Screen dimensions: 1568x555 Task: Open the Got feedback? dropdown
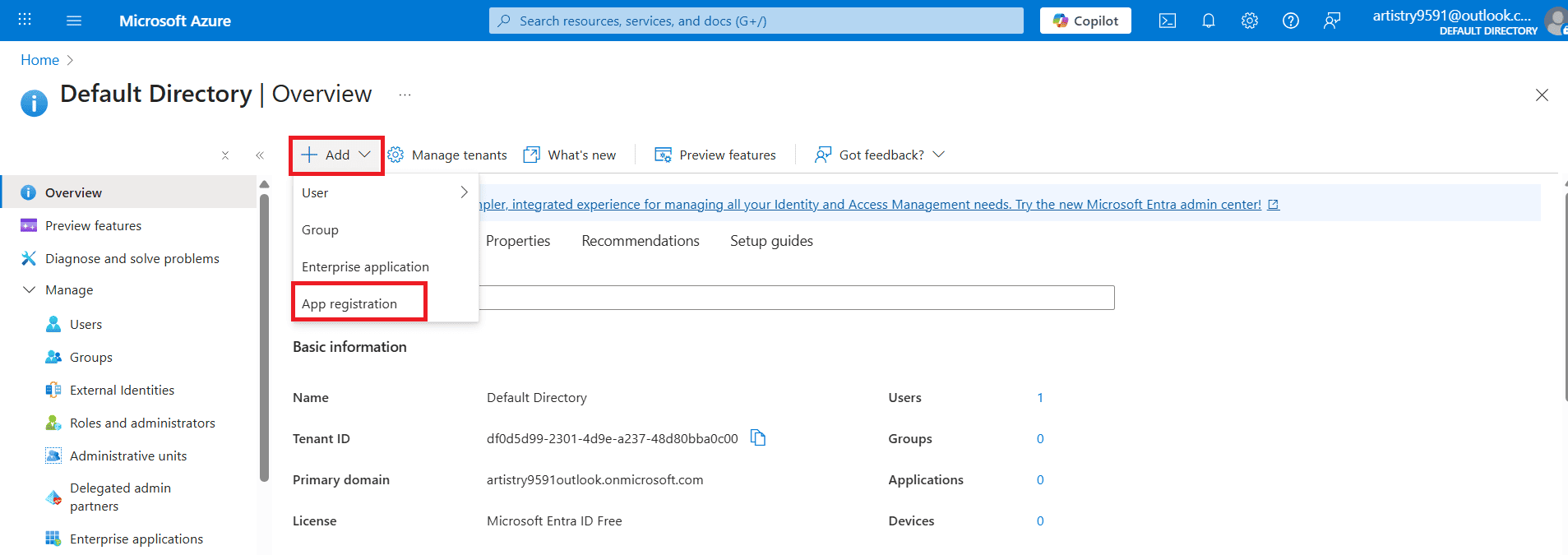tap(880, 155)
